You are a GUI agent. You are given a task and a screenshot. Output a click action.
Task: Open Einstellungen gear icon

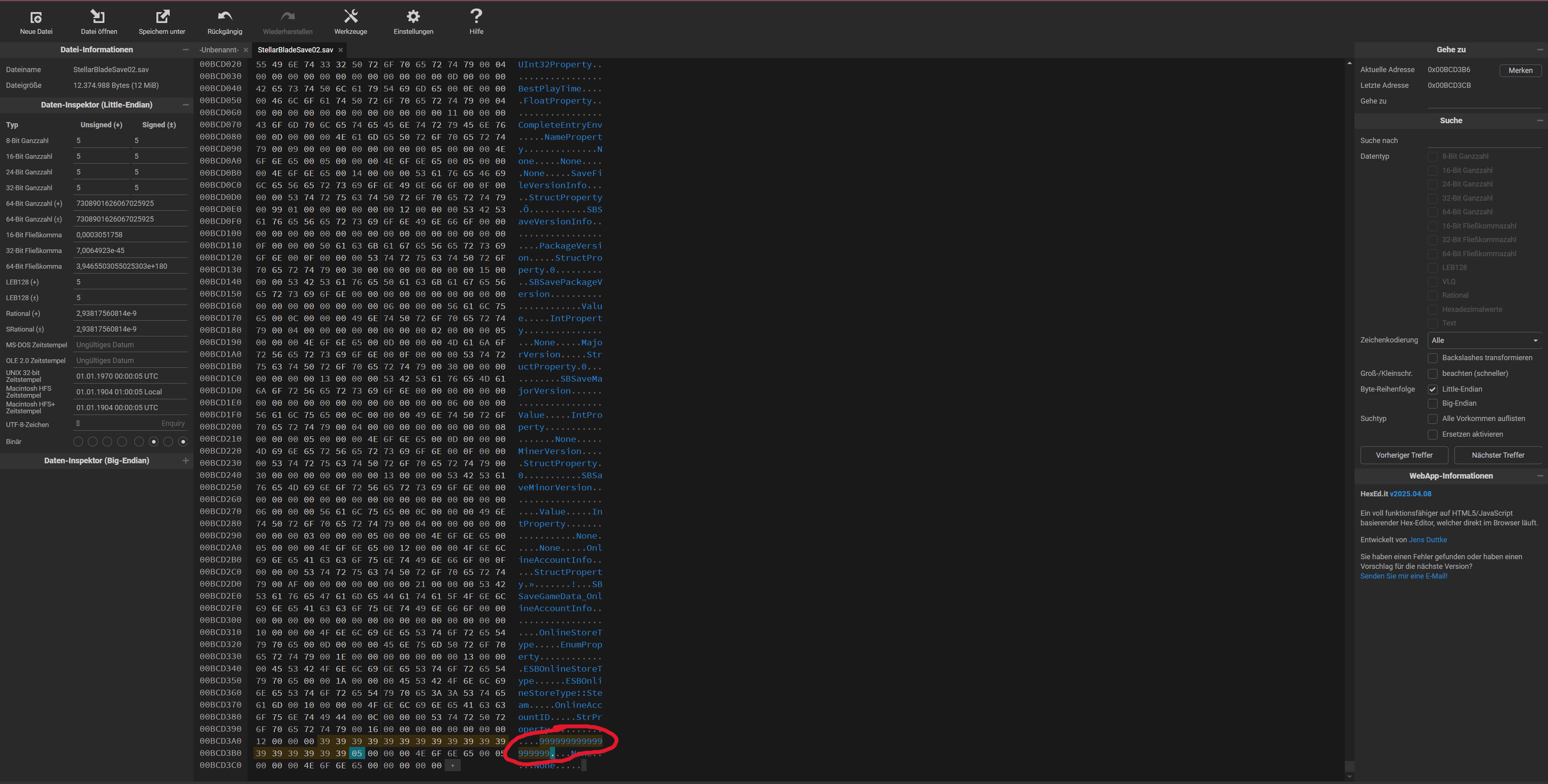point(414,16)
